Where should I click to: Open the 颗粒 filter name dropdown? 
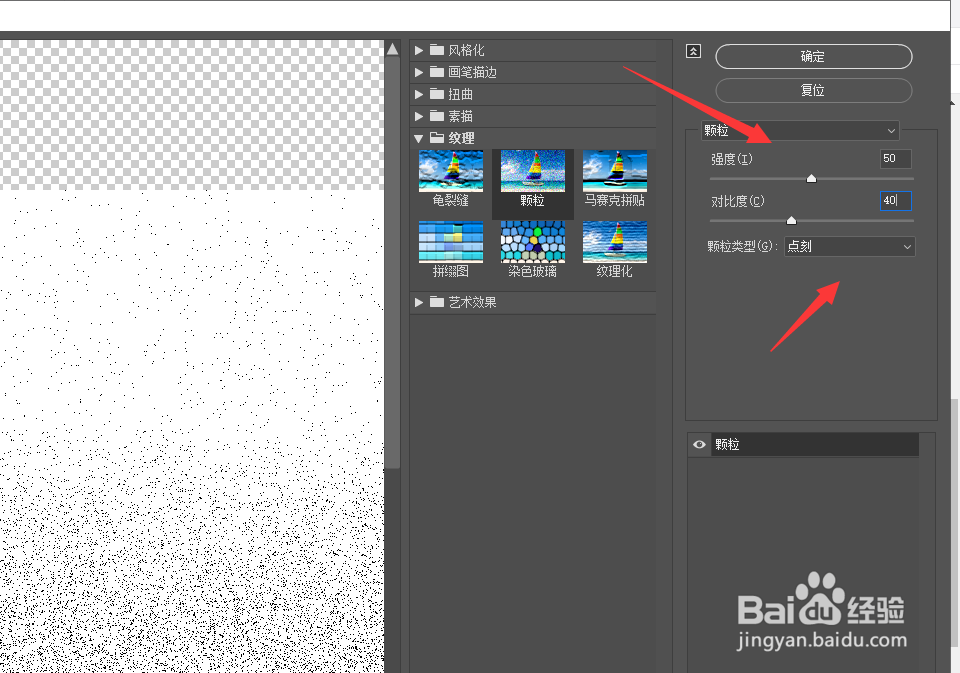click(x=800, y=130)
